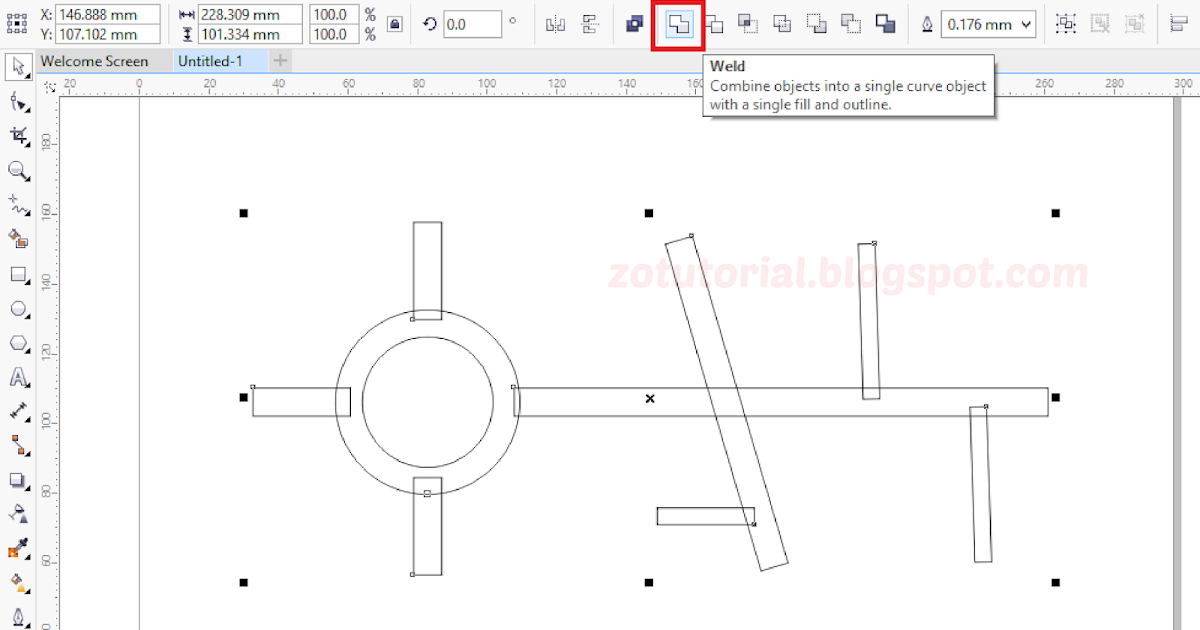Click the Create Boundary icon
Screen dimensions: 1200x630
click(885, 24)
